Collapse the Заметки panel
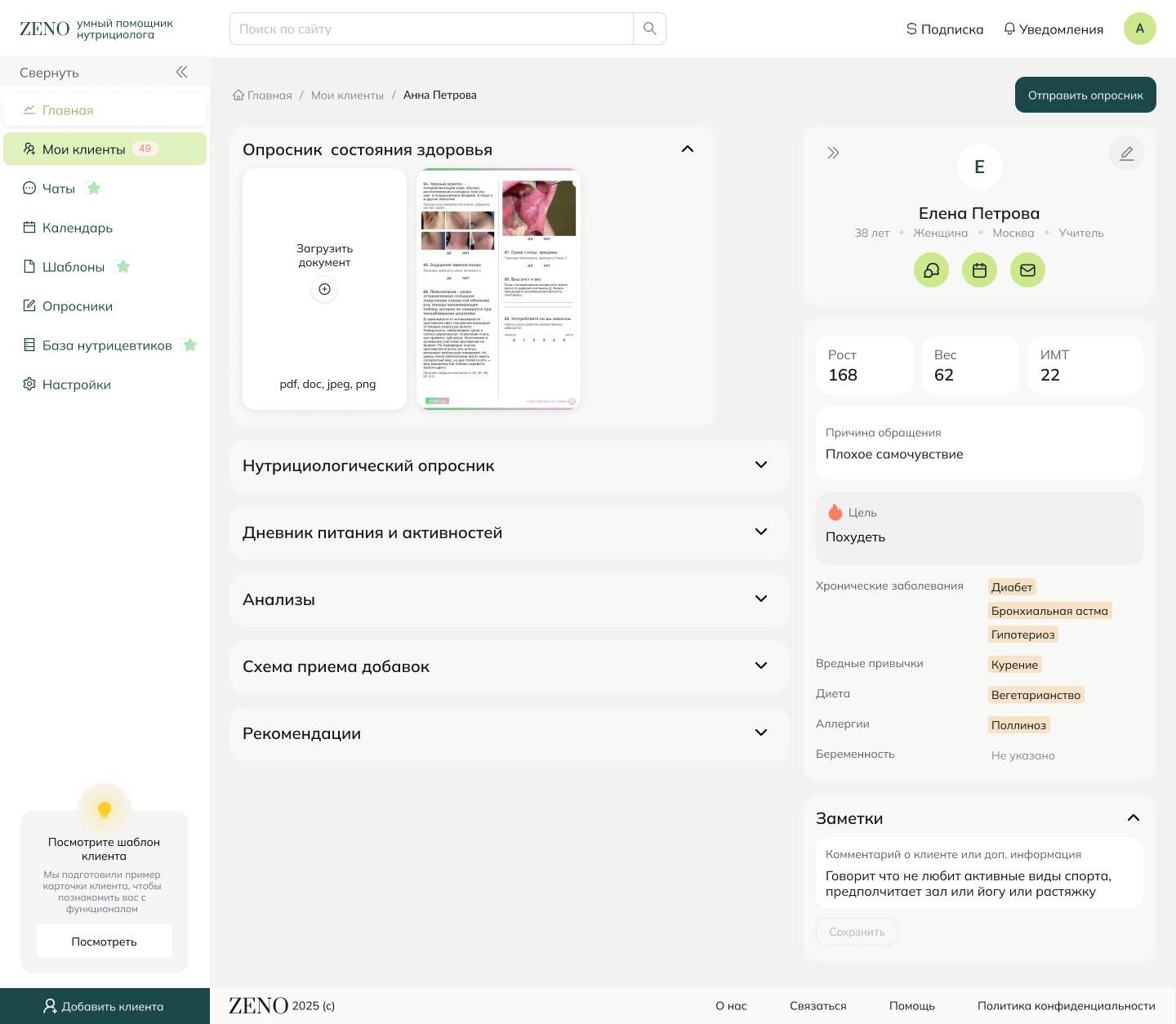The image size is (1176, 1024). [1134, 817]
